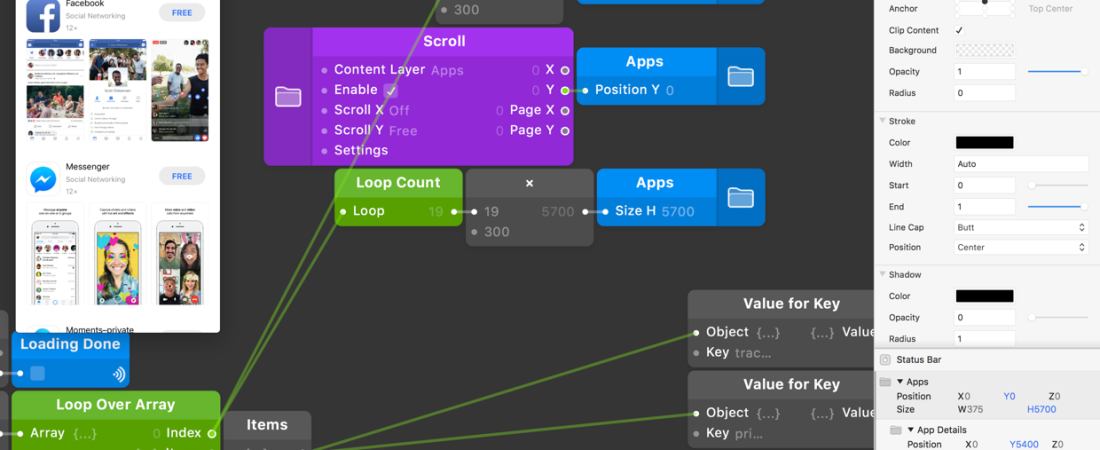The width and height of the screenshot is (1100, 450).
Task: Click the Loading Done broadcast icon
Action: [x=119, y=374]
